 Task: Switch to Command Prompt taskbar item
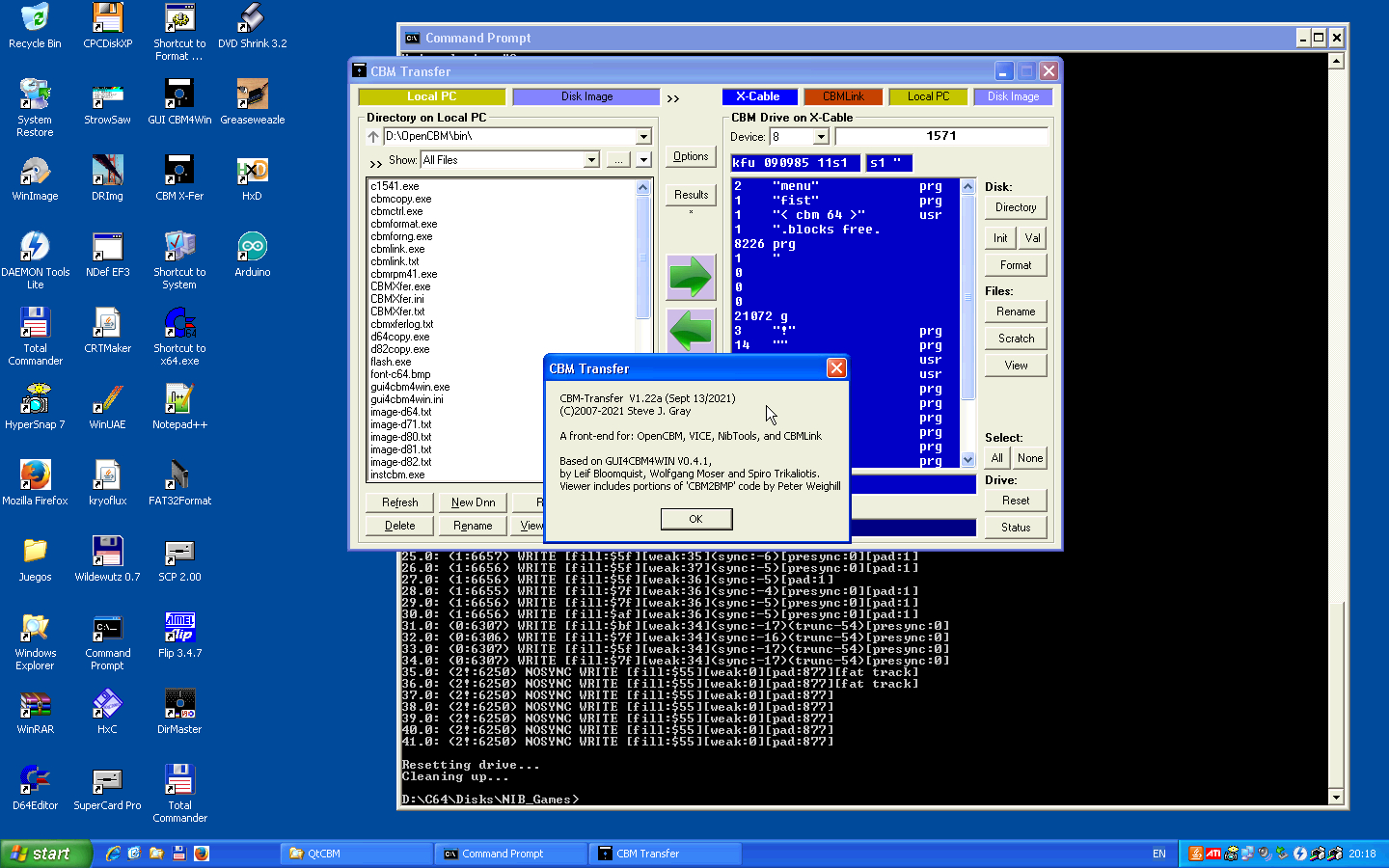[x=511, y=854]
